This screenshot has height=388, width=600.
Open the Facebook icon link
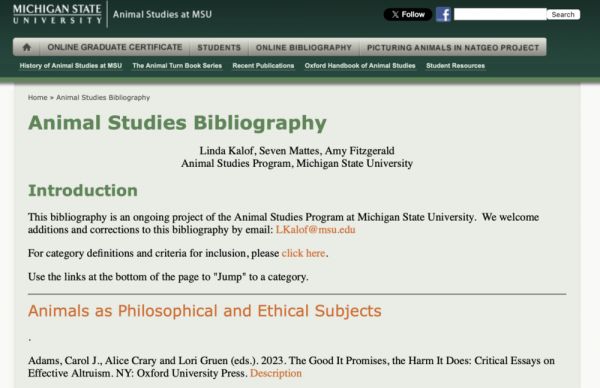tap(443, 15)
